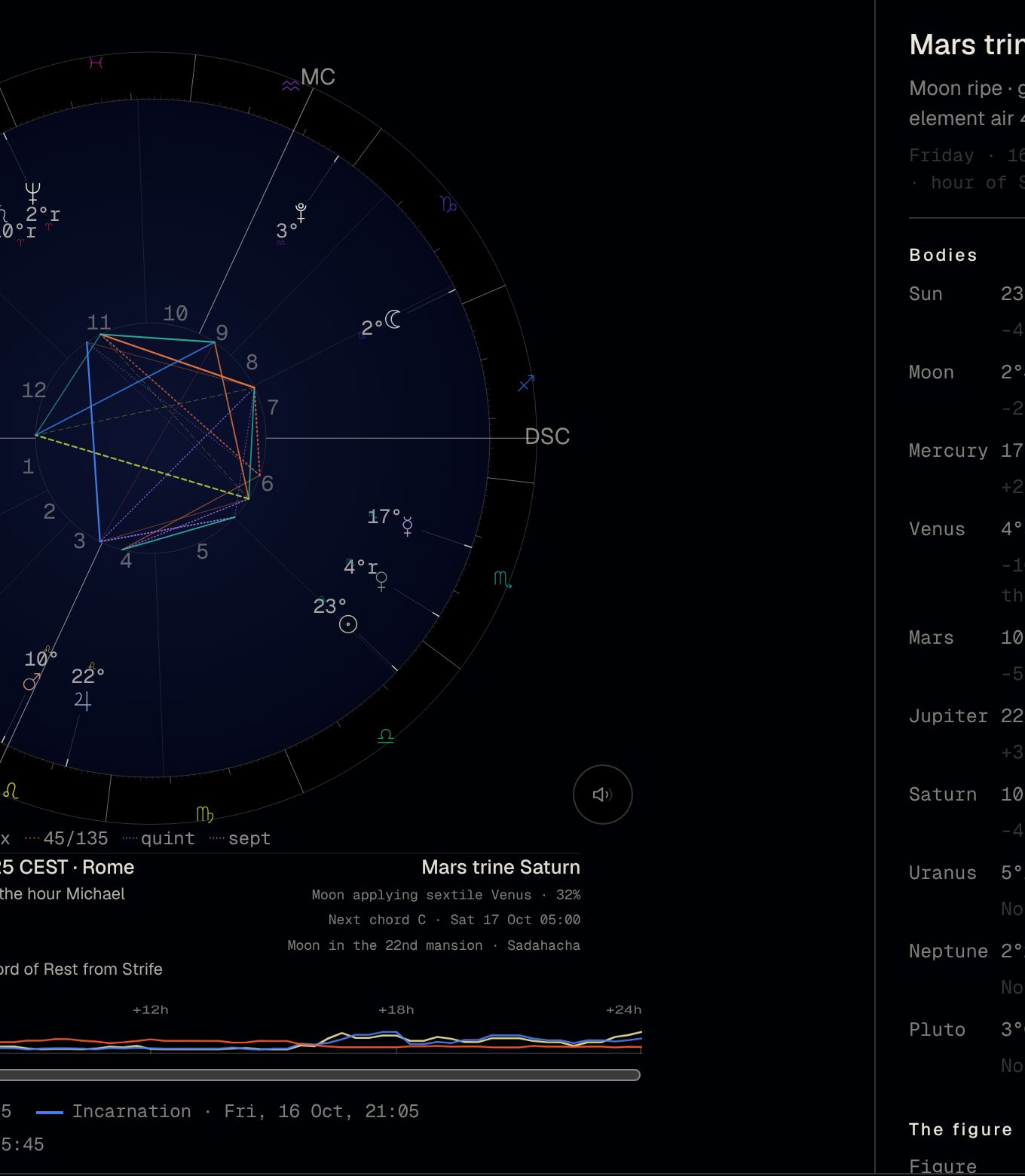Toggle the sept aspect legend item

(x=240, y=838)
